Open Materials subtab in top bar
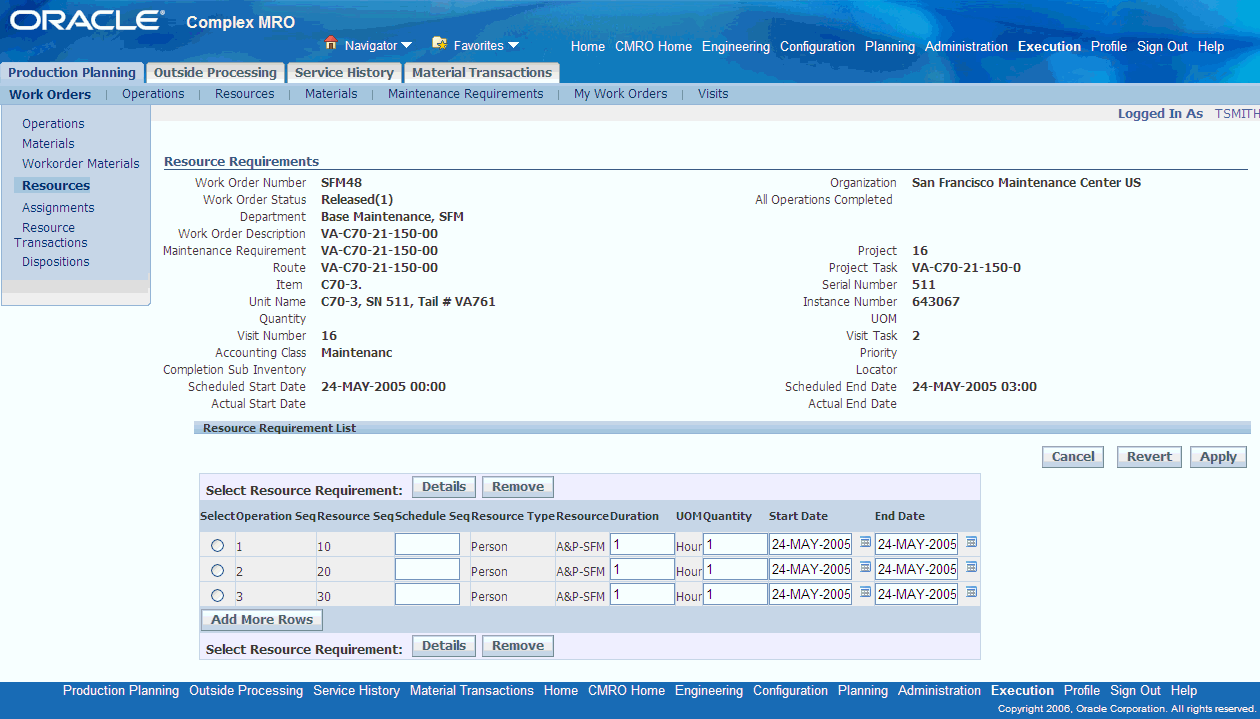 point(331,94)
